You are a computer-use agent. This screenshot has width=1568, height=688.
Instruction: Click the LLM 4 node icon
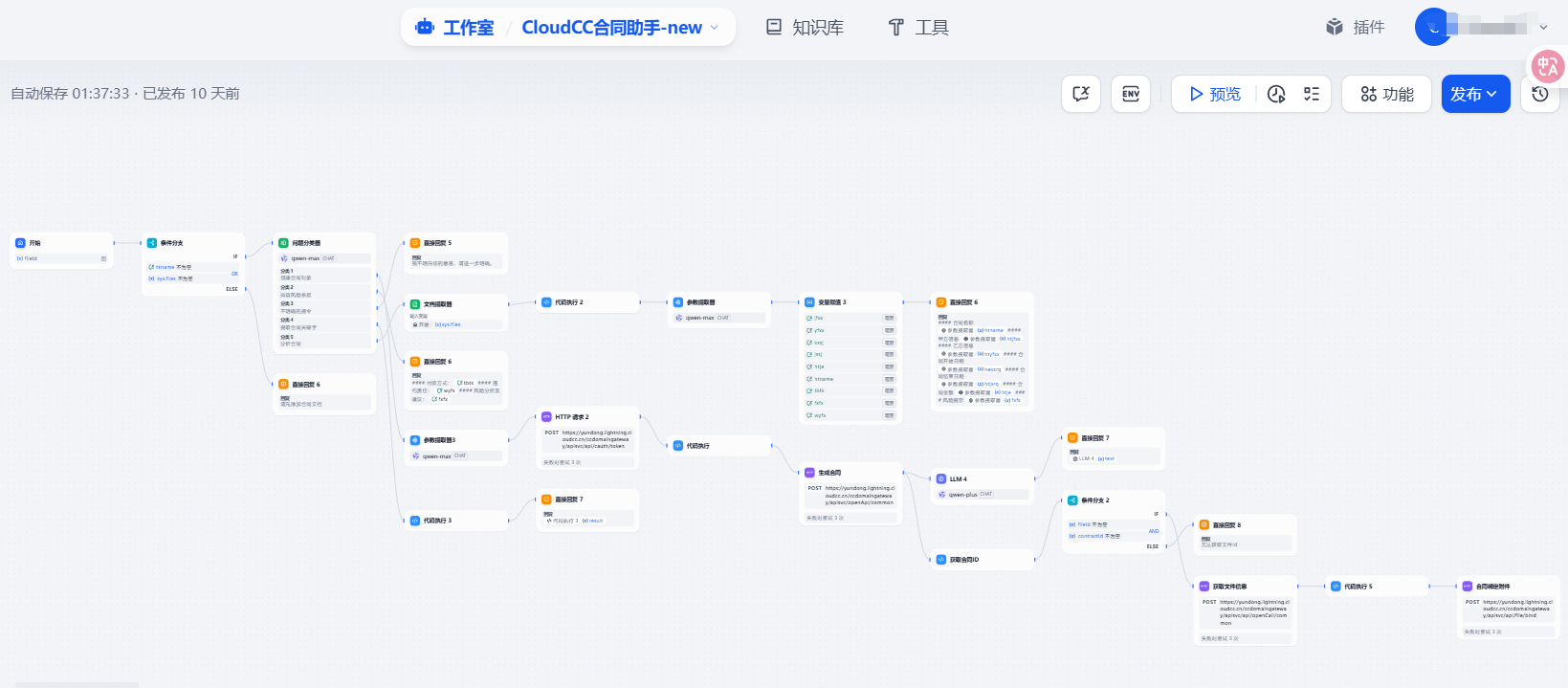click(941, 479)
